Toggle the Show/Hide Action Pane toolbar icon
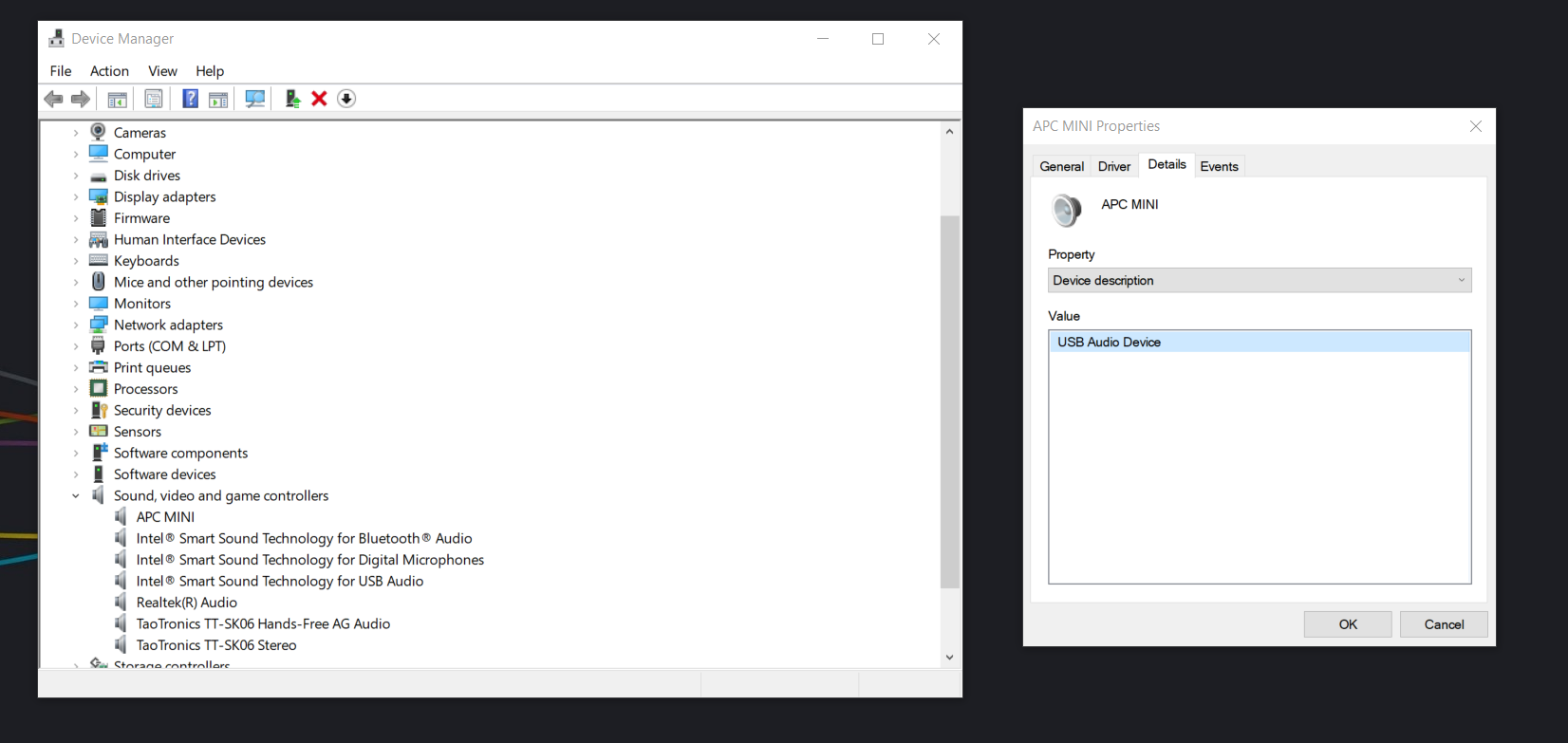The width and height of the screenshot is (1568, 743). point(218,99)
